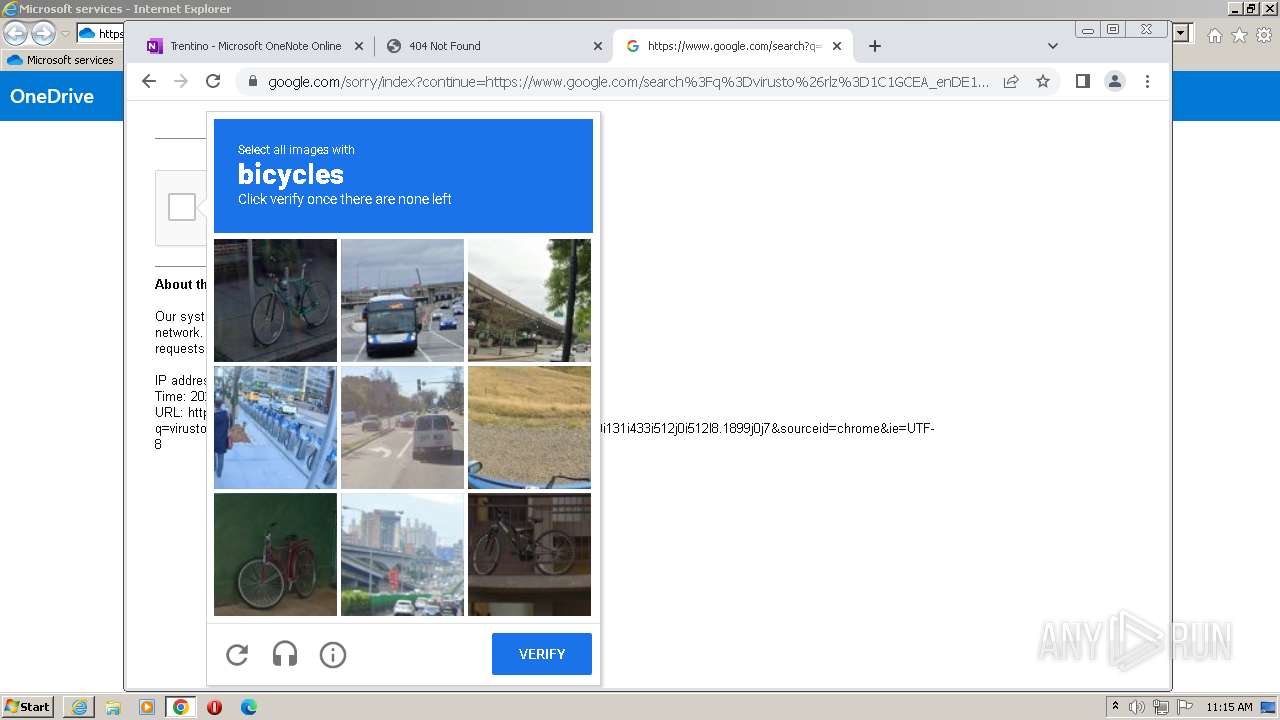Expand the Internet Explorer address dropdown arrow
Image resolution: width=1280 pixels, height=720 pixels.
tap(1182, 33)
